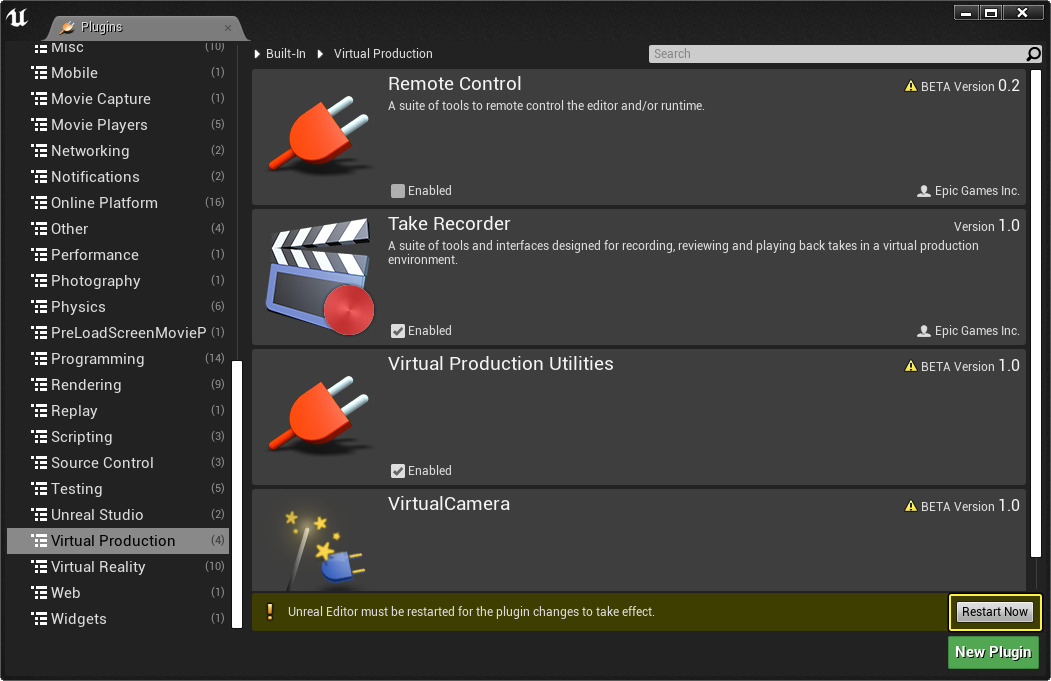Navigate to Built-In via the breadcrumb
Viewport: 1051px width, 681px height.
tap(287, 53)
